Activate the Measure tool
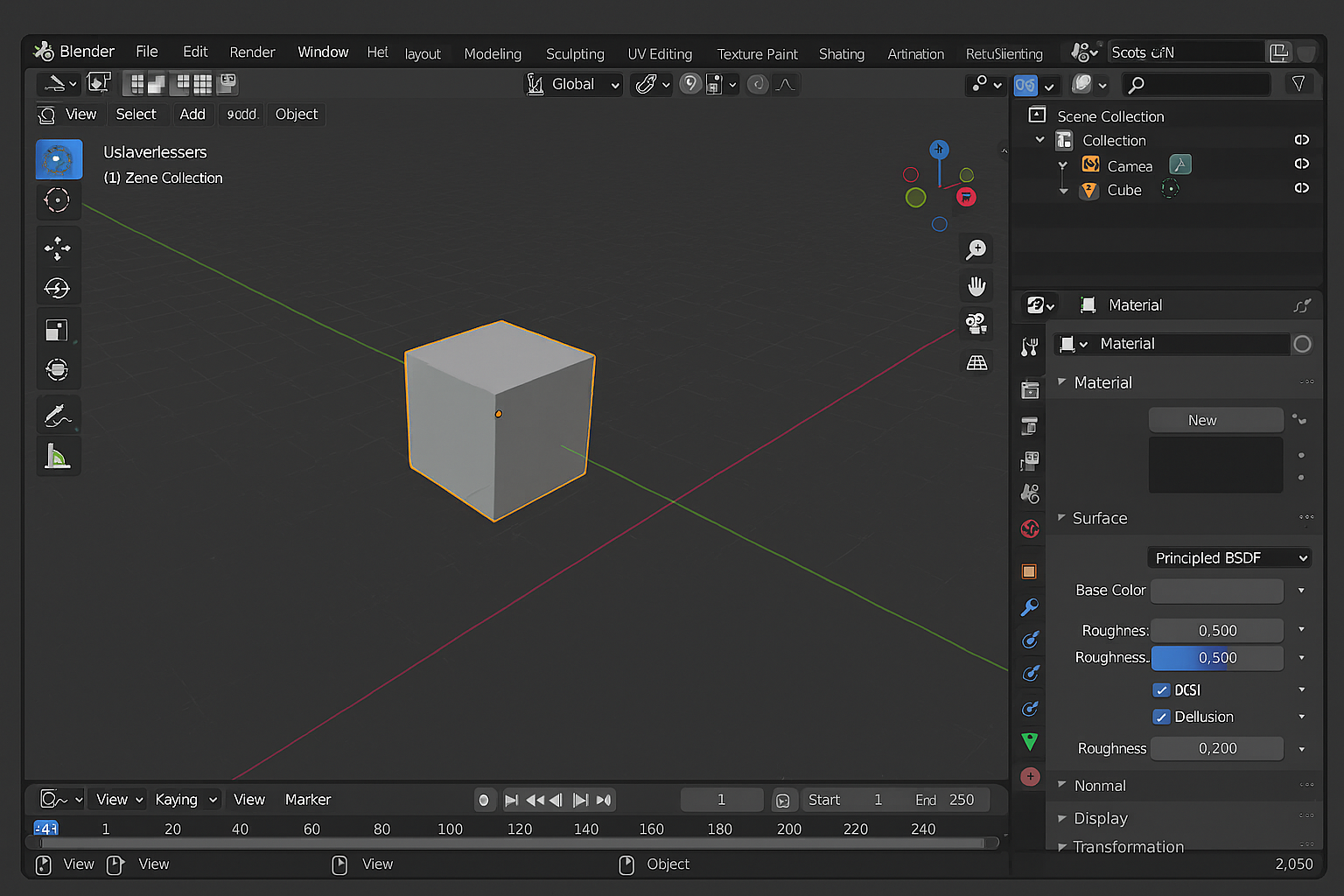 pyautogui.click(x=59, y=456)
